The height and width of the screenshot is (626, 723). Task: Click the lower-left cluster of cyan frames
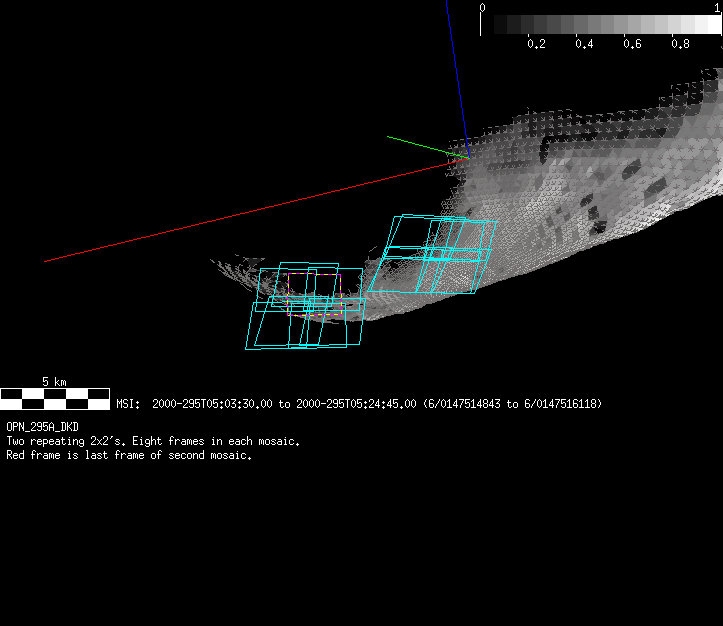click(x=305, y=308)
